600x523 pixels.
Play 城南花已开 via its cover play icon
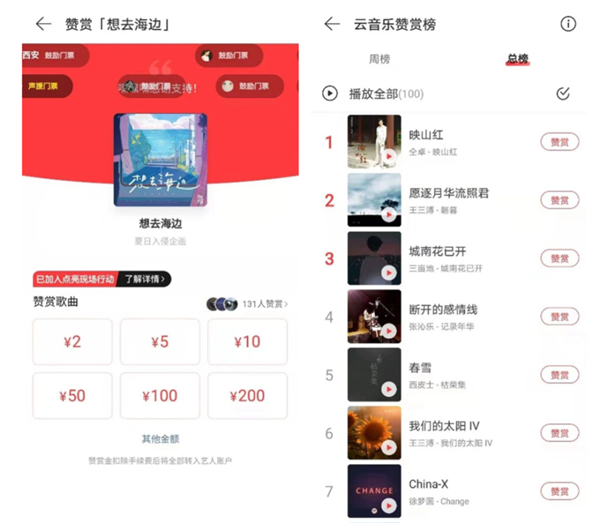point(389,273)
